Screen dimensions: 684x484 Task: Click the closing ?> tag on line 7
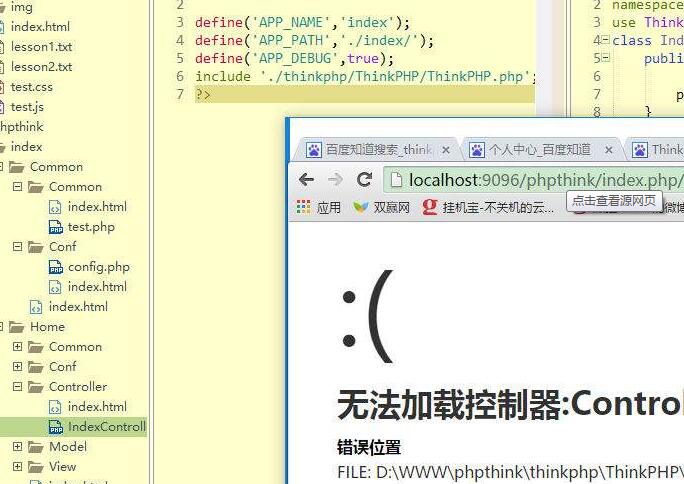203,94
